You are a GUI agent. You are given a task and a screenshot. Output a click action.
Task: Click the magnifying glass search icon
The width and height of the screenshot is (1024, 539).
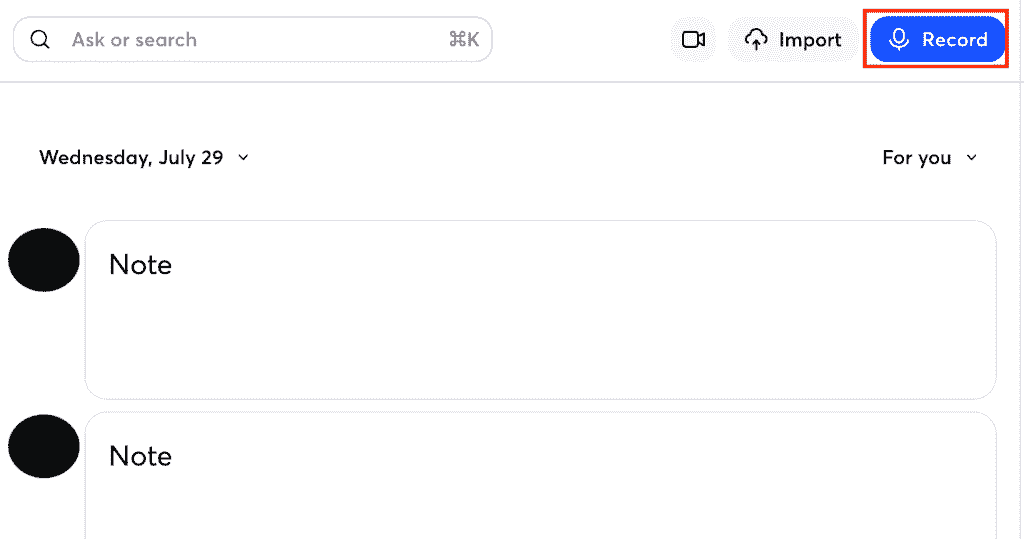[40, 39]
